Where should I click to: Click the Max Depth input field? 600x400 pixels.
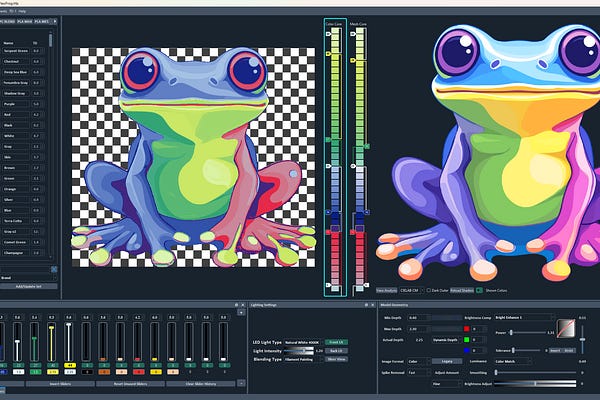pos(419,329)
